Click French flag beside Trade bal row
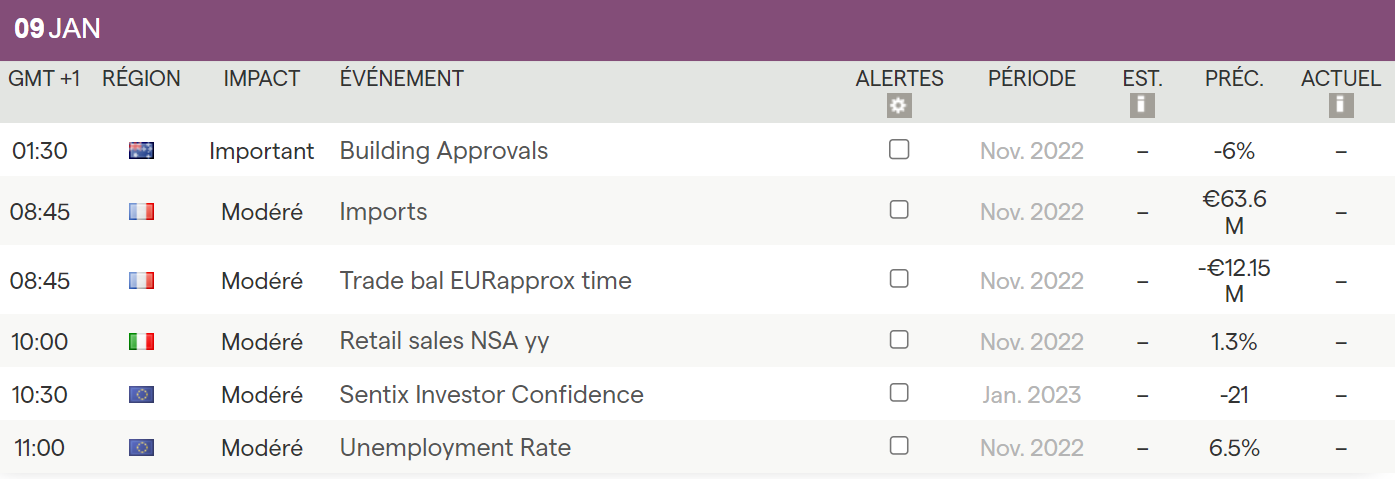This screenshot has height=479, width=1395. coord(141,281)
